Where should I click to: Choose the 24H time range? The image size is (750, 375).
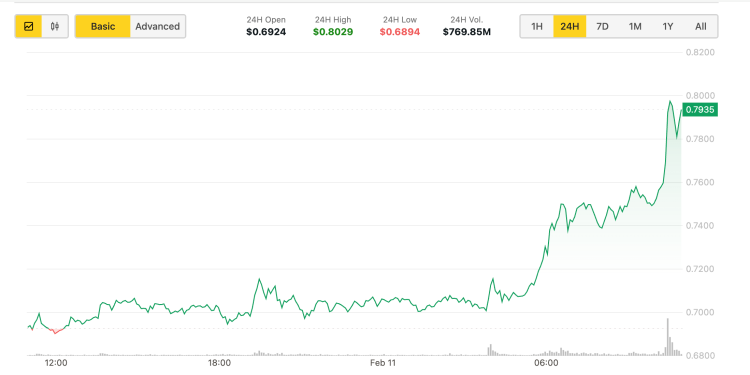point(570,26)
